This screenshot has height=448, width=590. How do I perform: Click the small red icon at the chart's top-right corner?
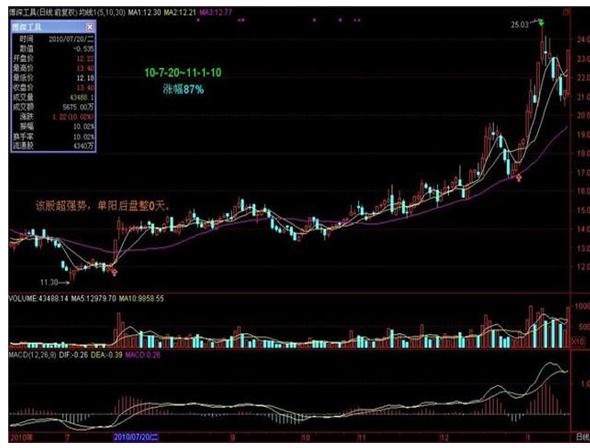point(566,12)
